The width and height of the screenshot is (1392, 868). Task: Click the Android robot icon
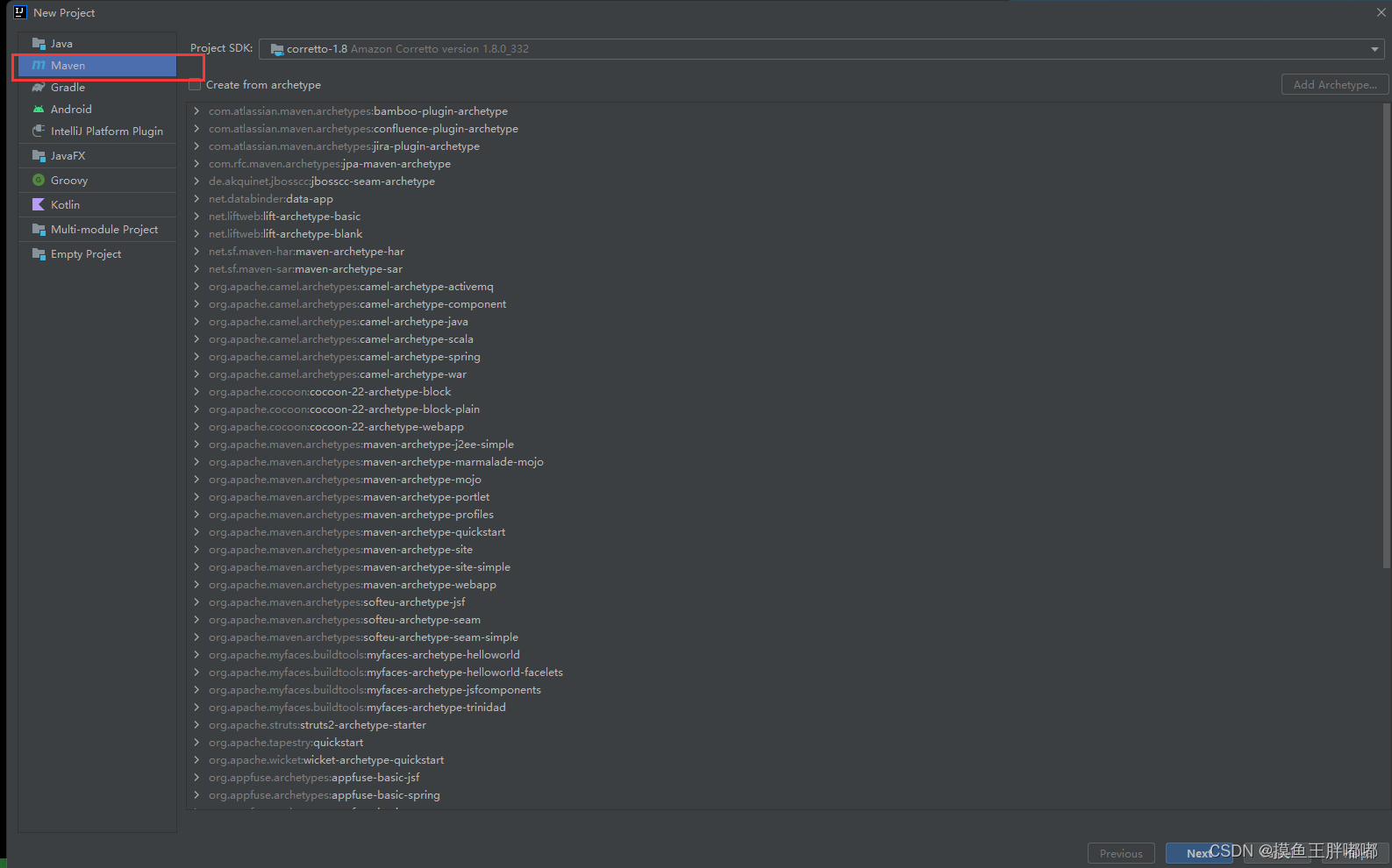coord(39,110)
